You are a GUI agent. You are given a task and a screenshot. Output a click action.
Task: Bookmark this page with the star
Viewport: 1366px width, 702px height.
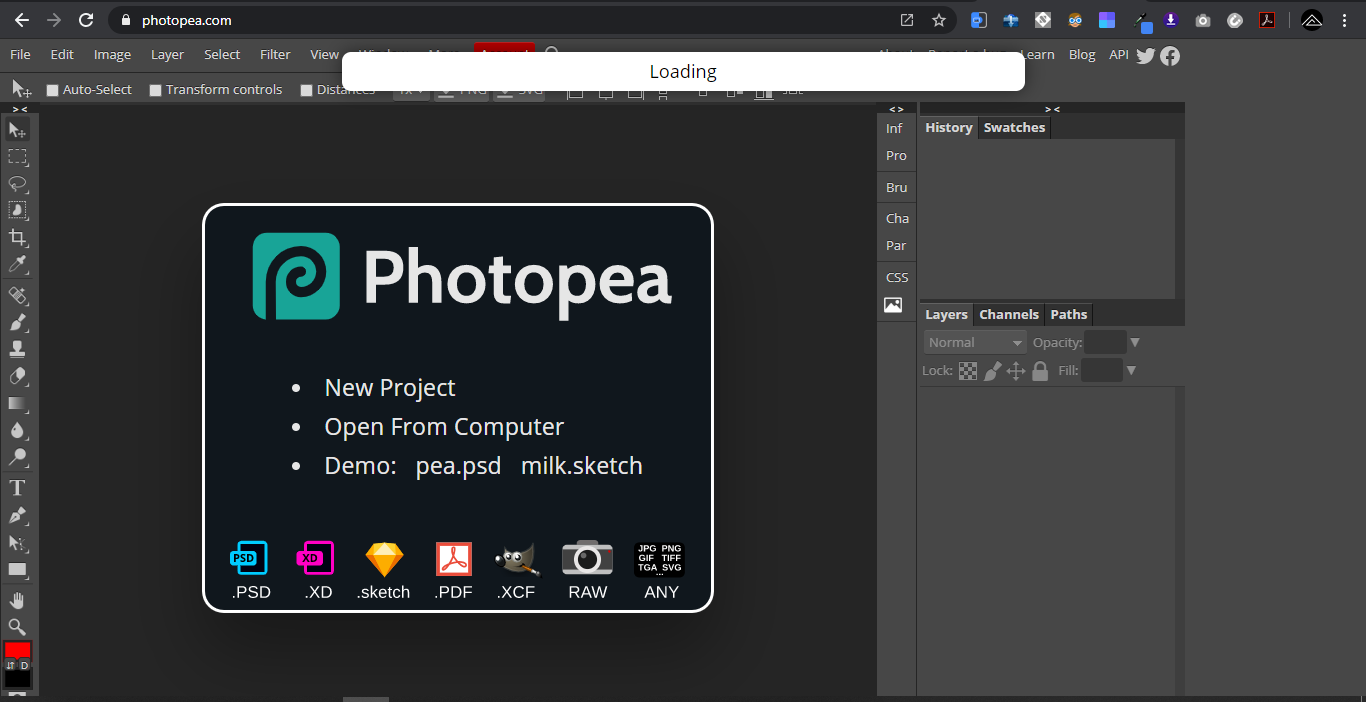tap(939, 20)
